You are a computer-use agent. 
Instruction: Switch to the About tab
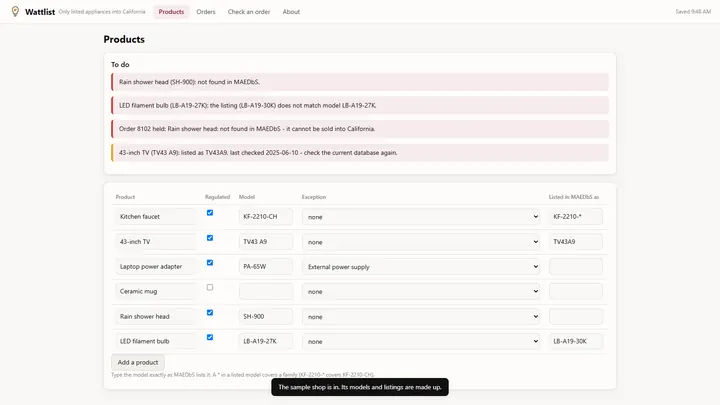[291, 12]
